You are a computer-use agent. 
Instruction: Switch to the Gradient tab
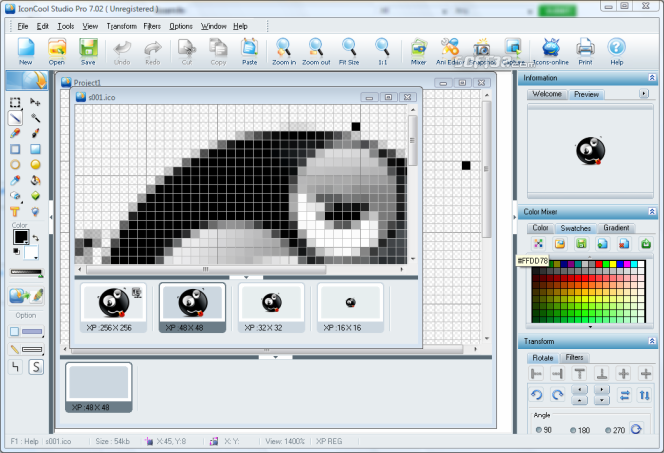tap(616, 228)
